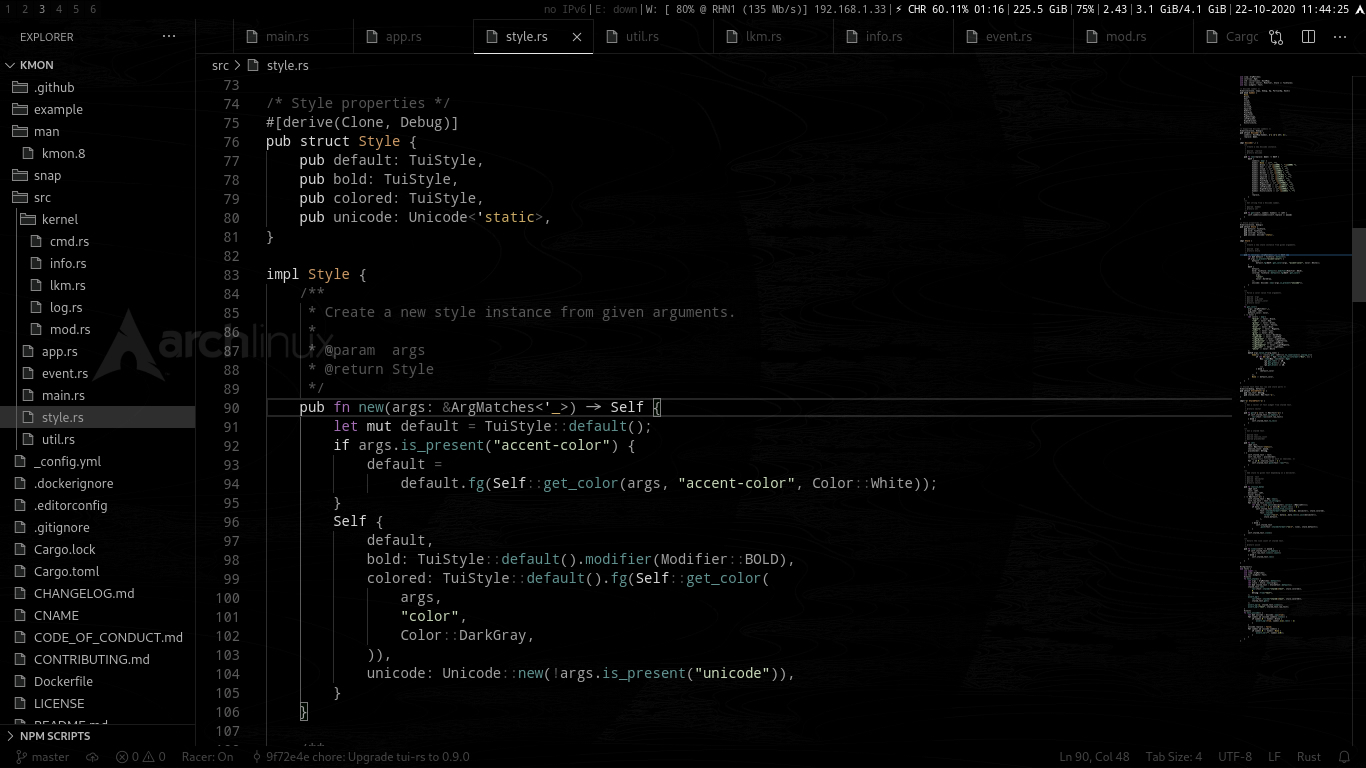Select the Rust language mode

pyautogui.click(x=1308, y=757)
